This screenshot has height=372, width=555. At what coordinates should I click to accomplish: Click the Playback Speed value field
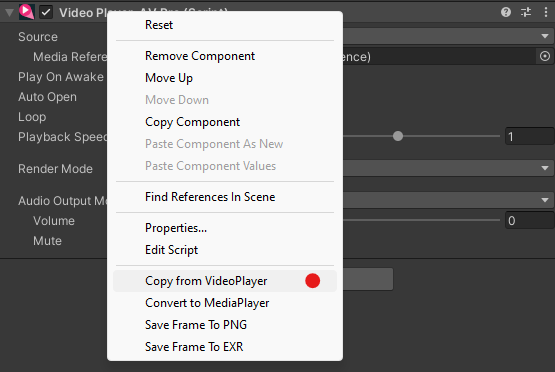click(530, 137)
